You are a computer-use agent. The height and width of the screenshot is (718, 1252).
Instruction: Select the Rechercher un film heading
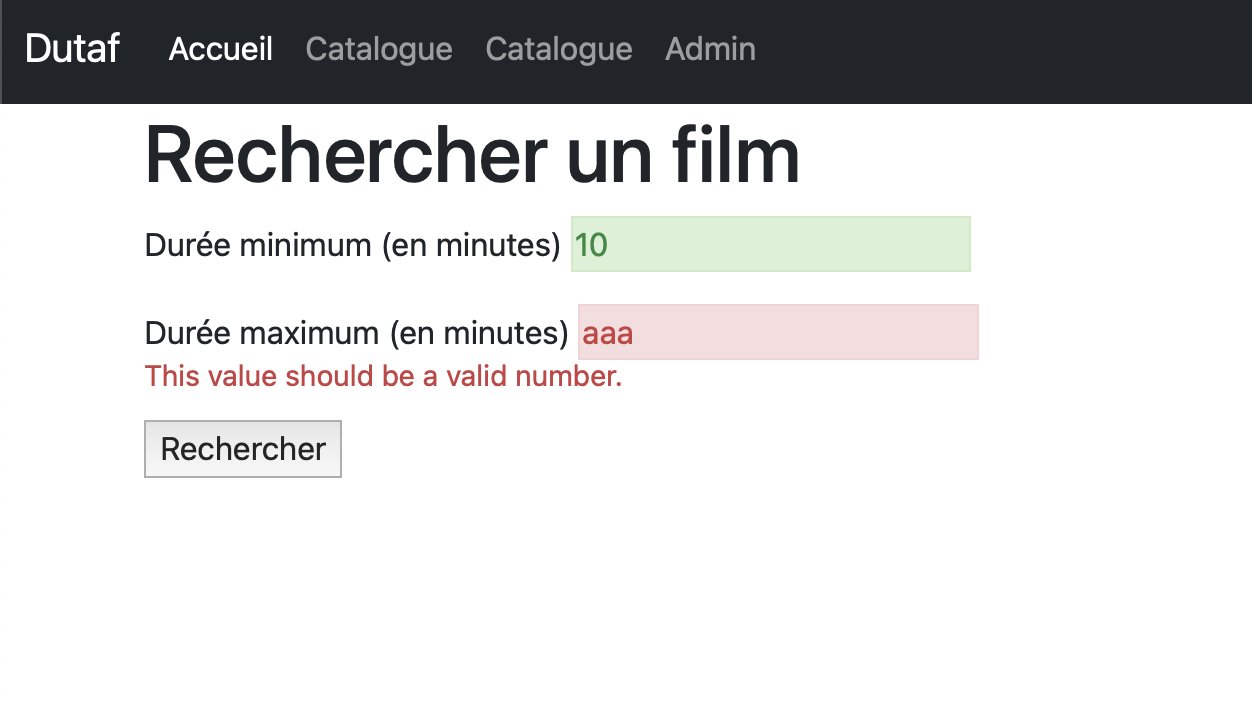coord(472,155)
